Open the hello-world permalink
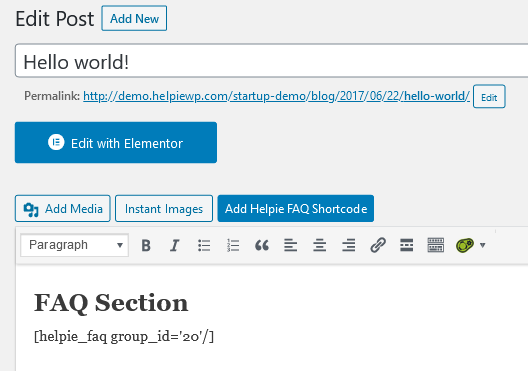 pos(276,96)
